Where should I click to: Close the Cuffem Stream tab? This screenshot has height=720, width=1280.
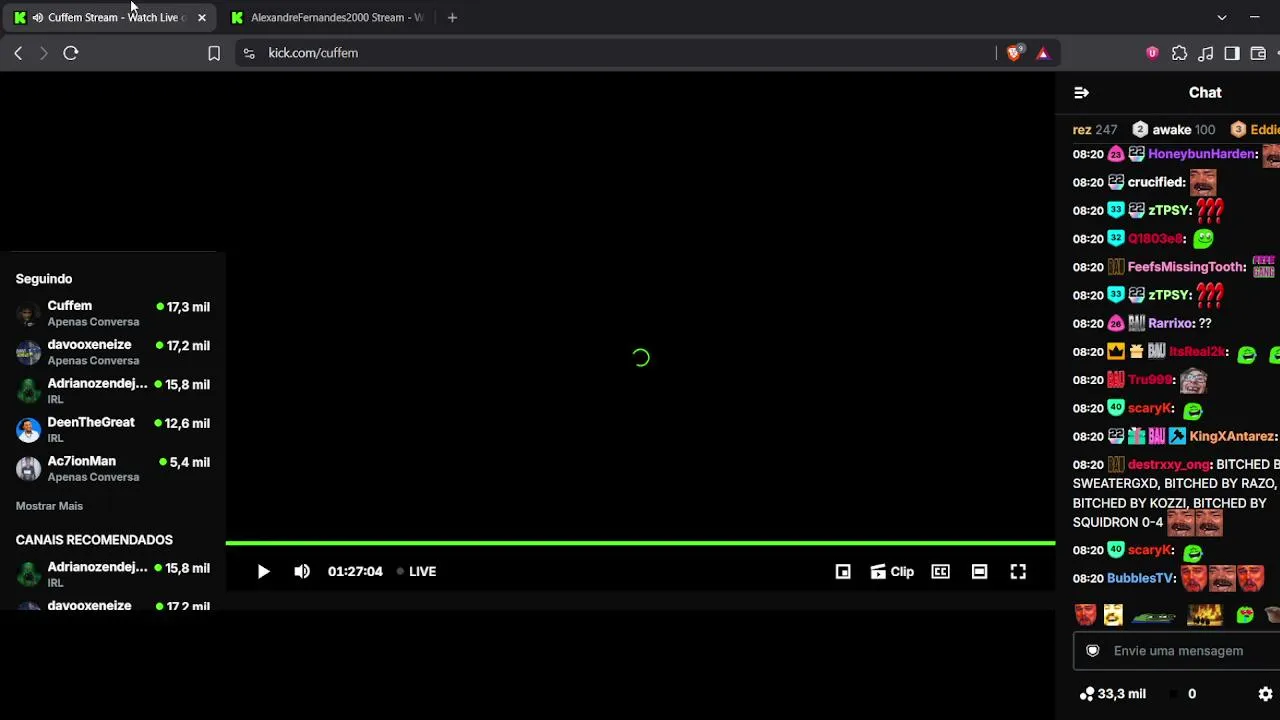[x=201, y=17]
